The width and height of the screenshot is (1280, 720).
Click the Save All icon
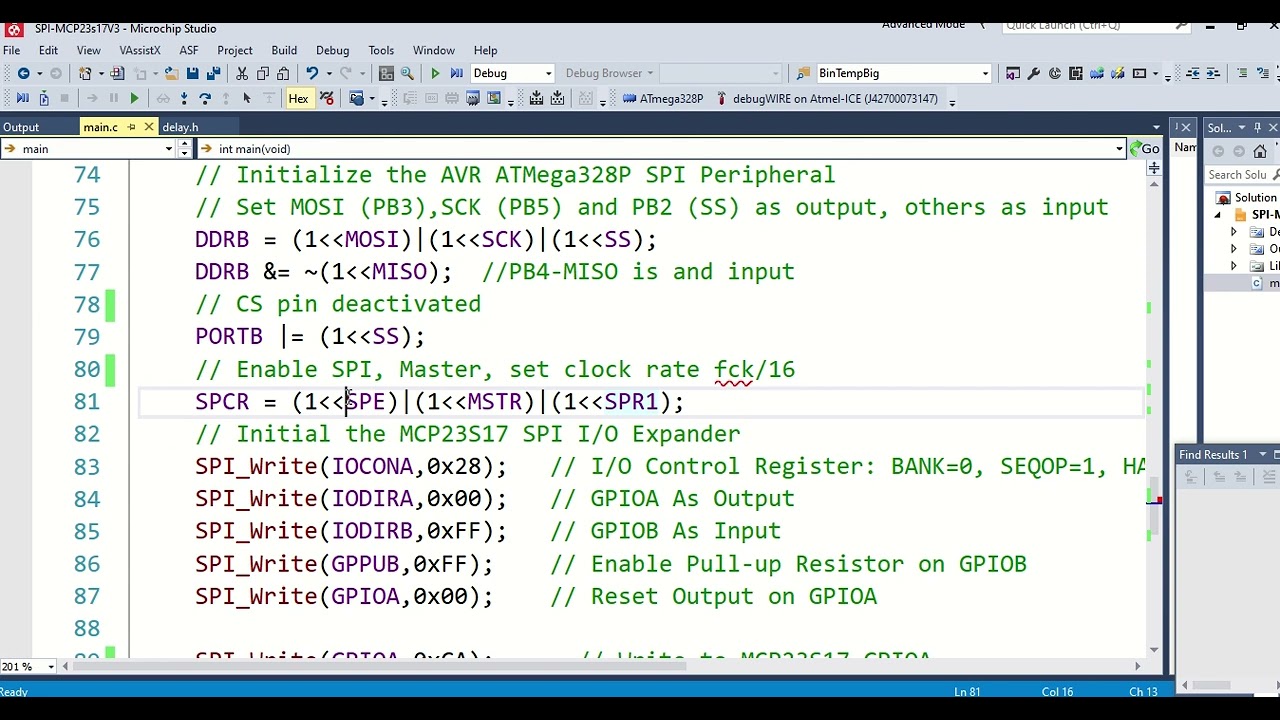(x=212, y=73)
